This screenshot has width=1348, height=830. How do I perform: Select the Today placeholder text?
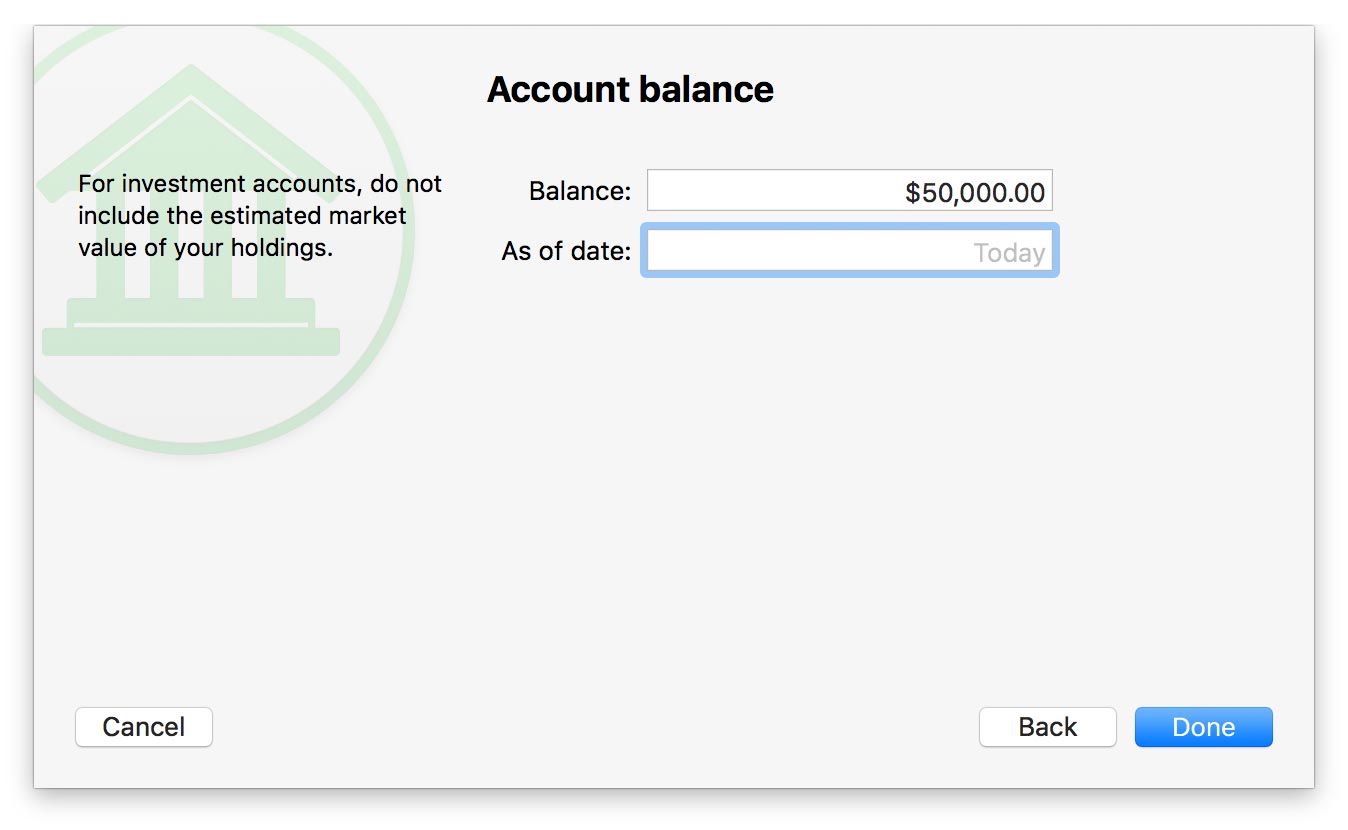(x=1009, y=253)
